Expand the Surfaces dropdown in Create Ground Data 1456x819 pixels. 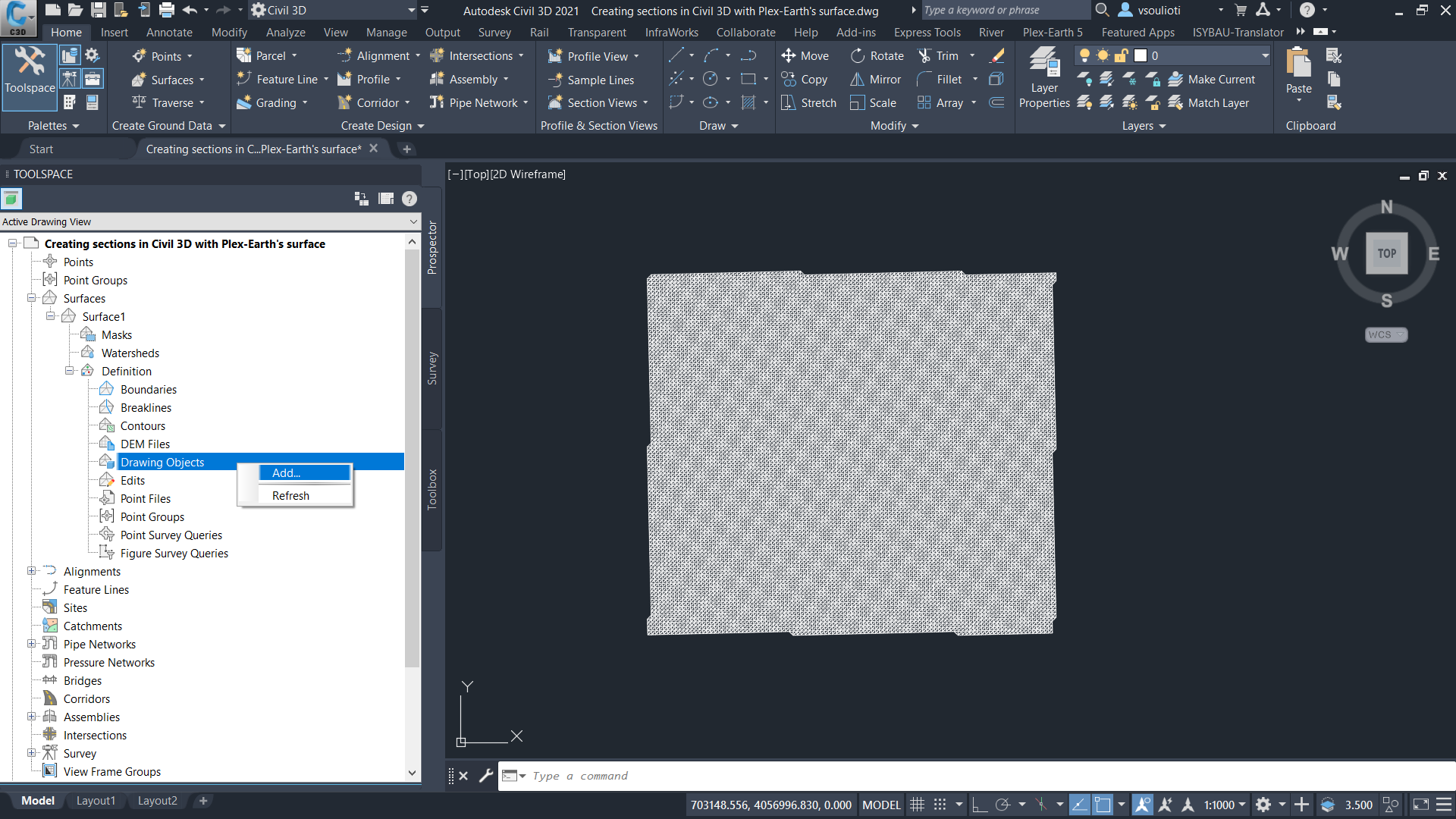(x=201, y=80)
